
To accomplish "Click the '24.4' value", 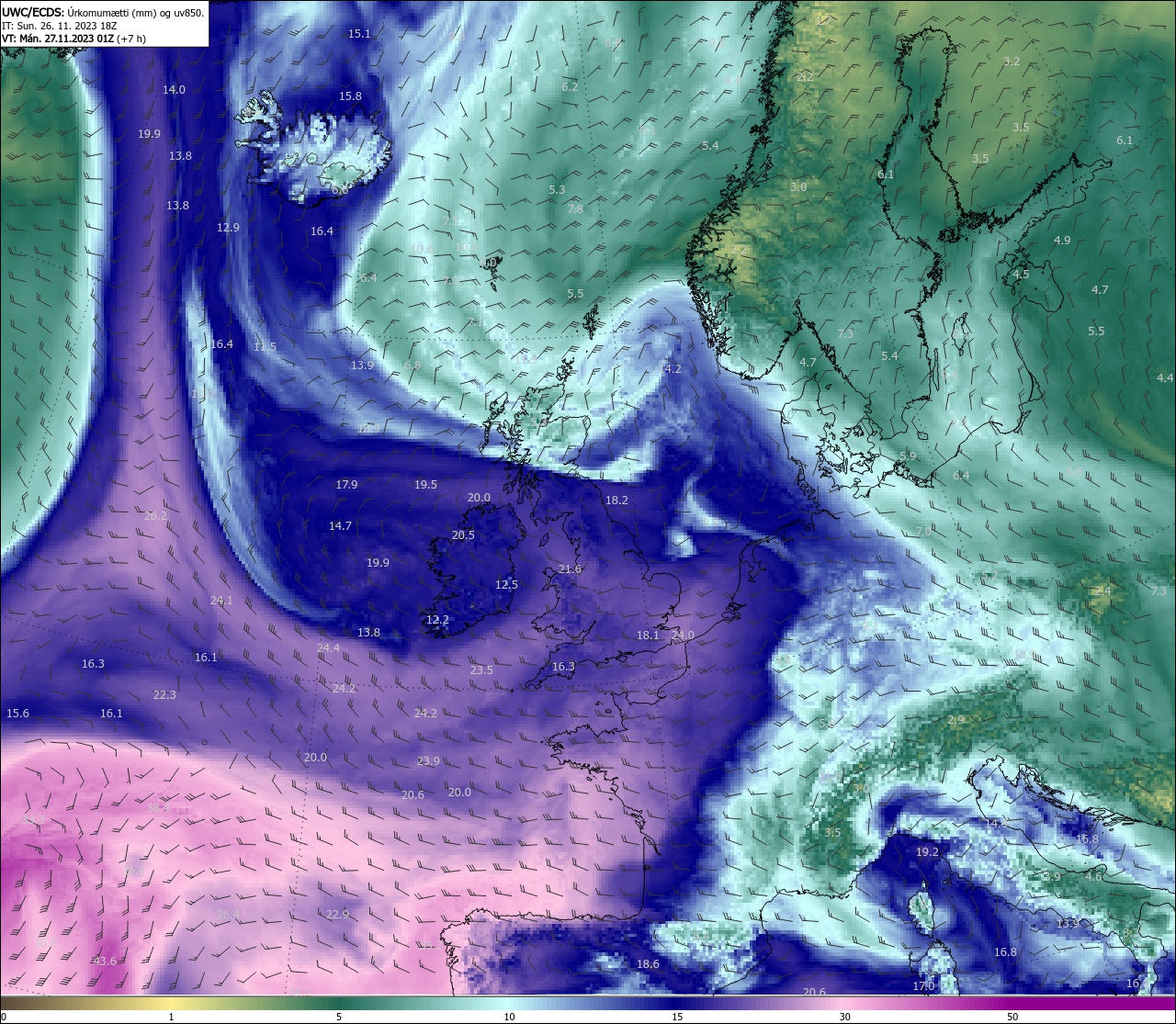I will (328, 648).
